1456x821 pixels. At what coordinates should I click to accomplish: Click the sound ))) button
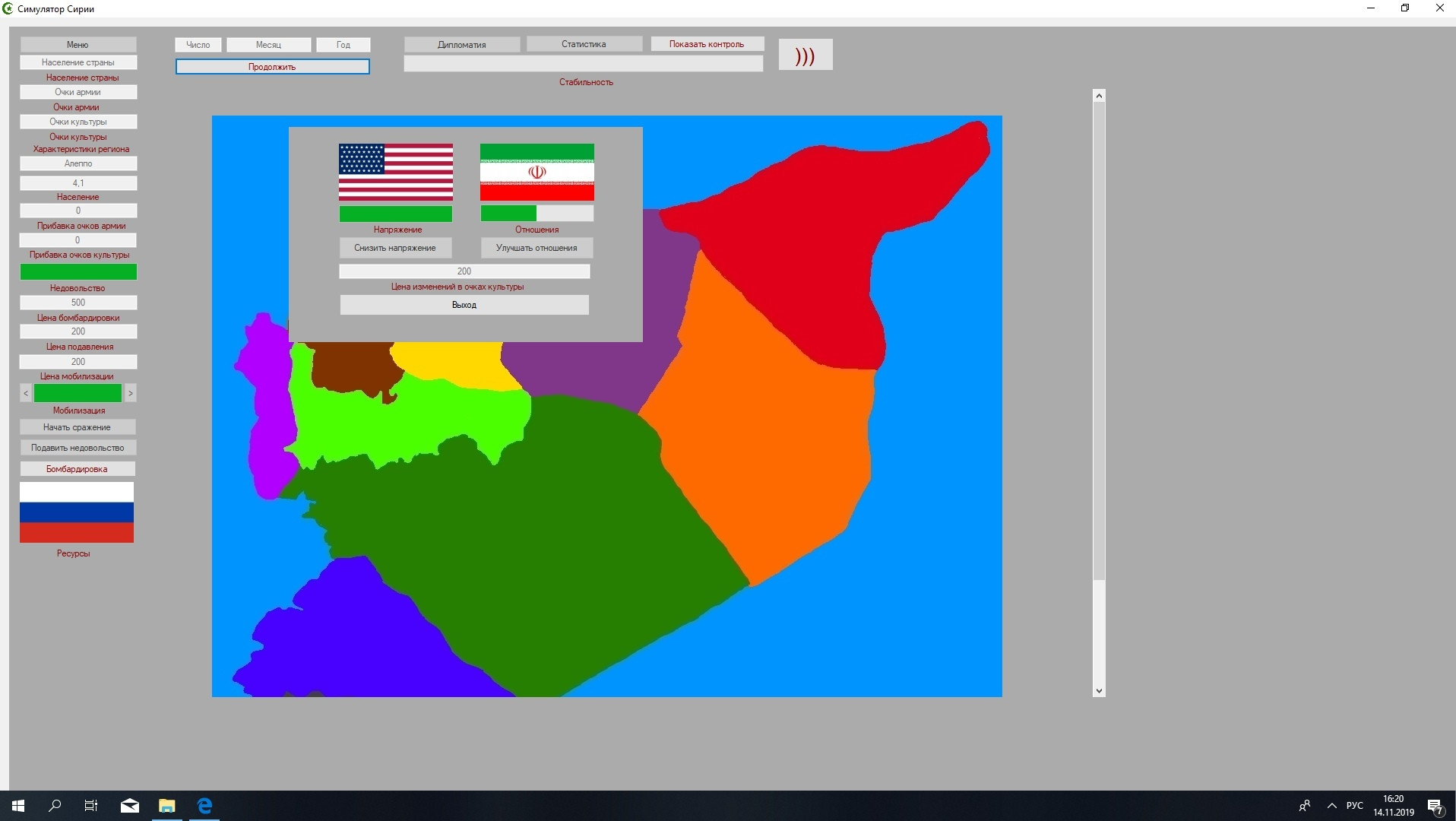click(x=806, y=55)
